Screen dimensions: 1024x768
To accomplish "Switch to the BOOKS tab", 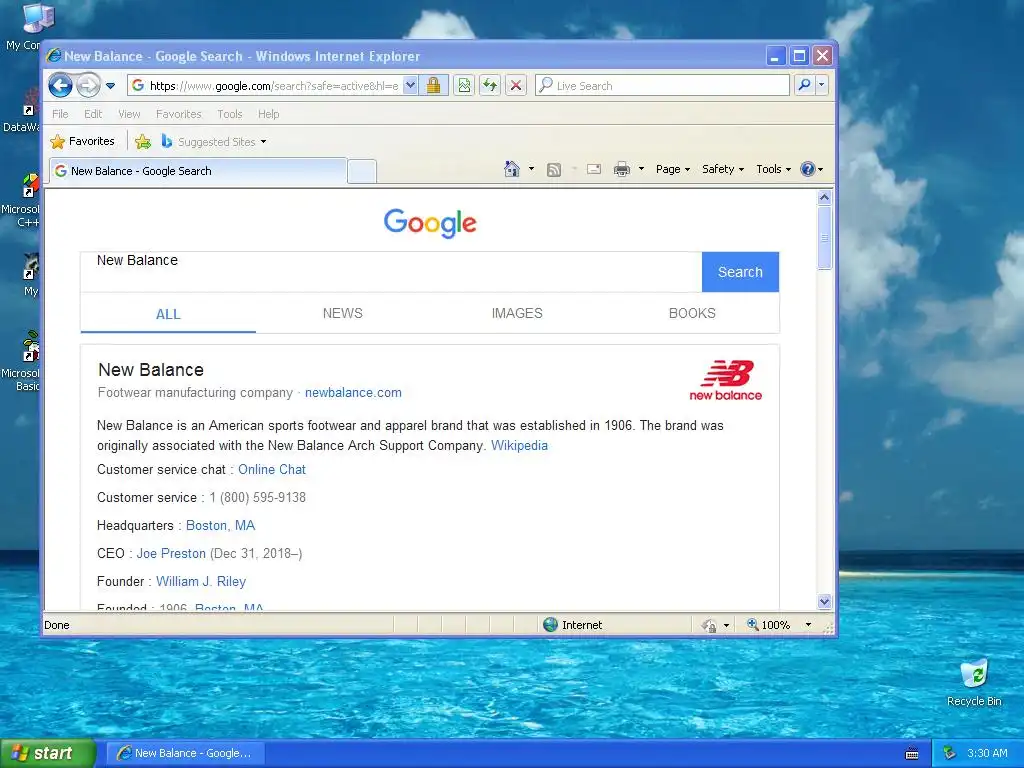I will [x=692, y=313].
